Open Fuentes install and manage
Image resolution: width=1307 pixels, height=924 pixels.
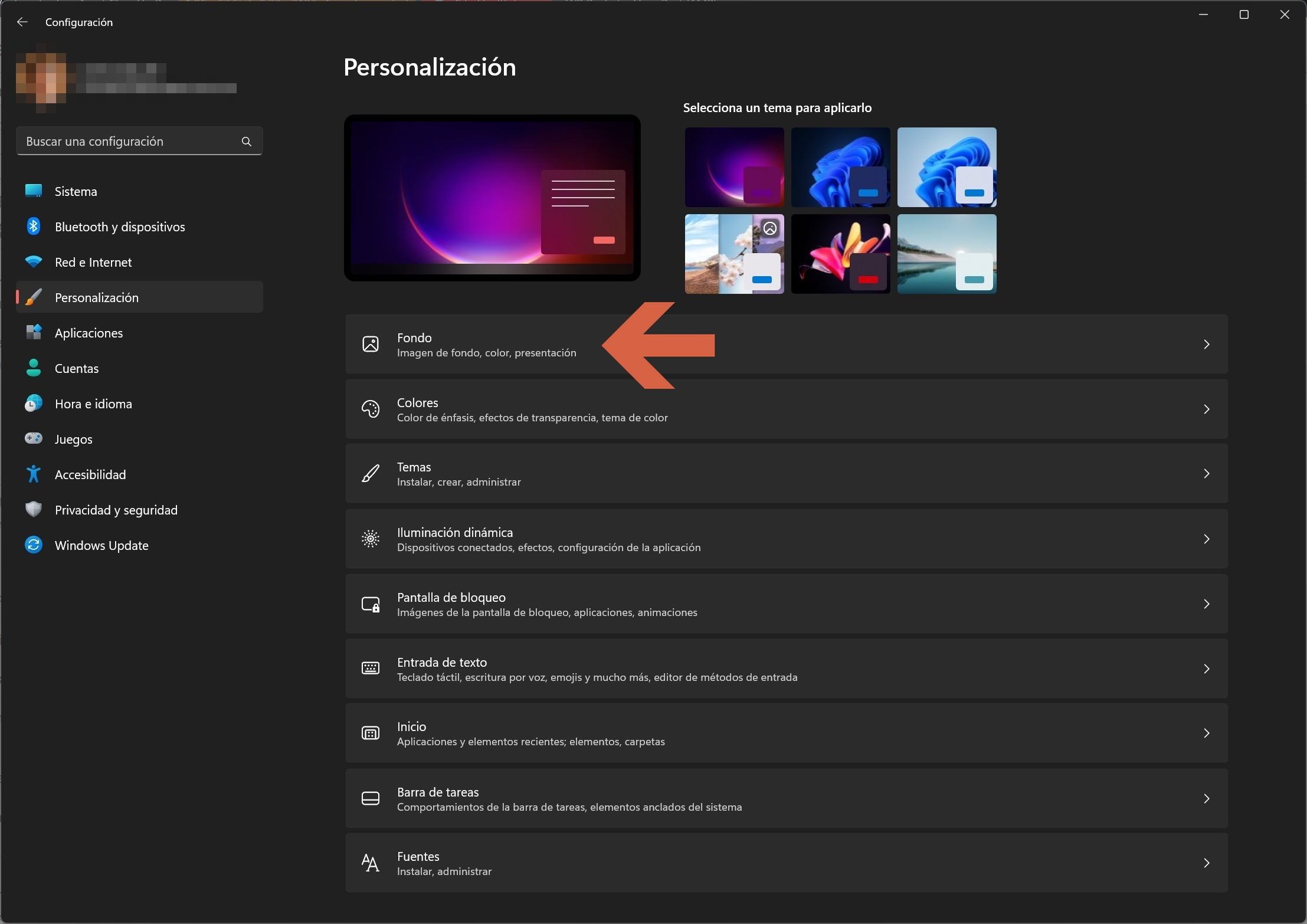click(x=787, y=863)
